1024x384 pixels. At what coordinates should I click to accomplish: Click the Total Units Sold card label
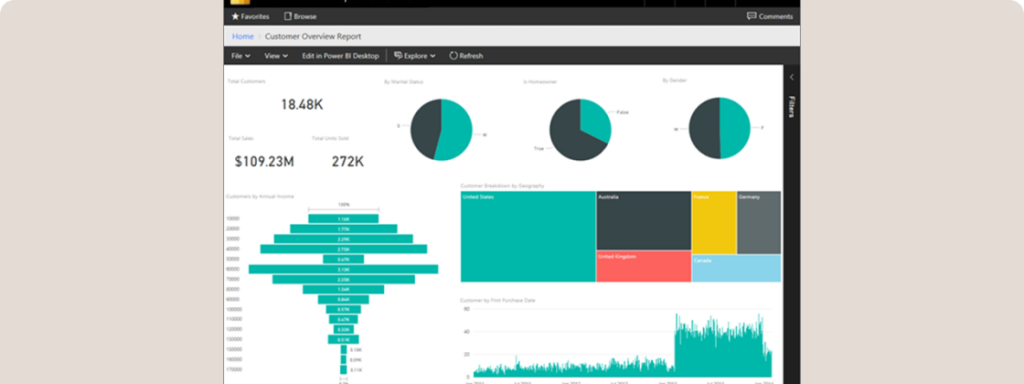[330, 138]
